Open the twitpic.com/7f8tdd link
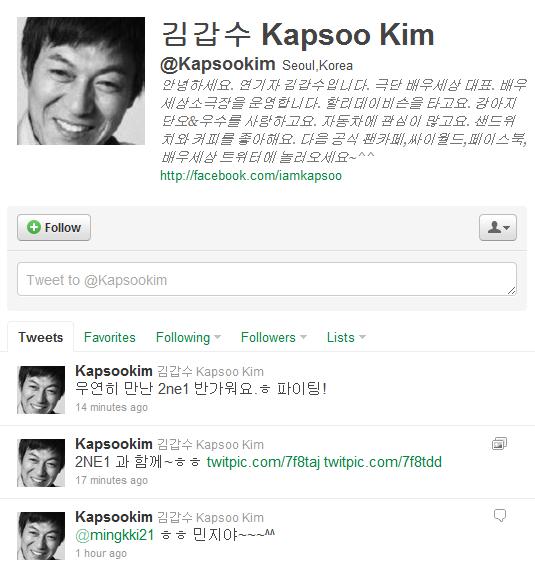Viewport: 535px width, 571px height. click(x=383, y=462)
